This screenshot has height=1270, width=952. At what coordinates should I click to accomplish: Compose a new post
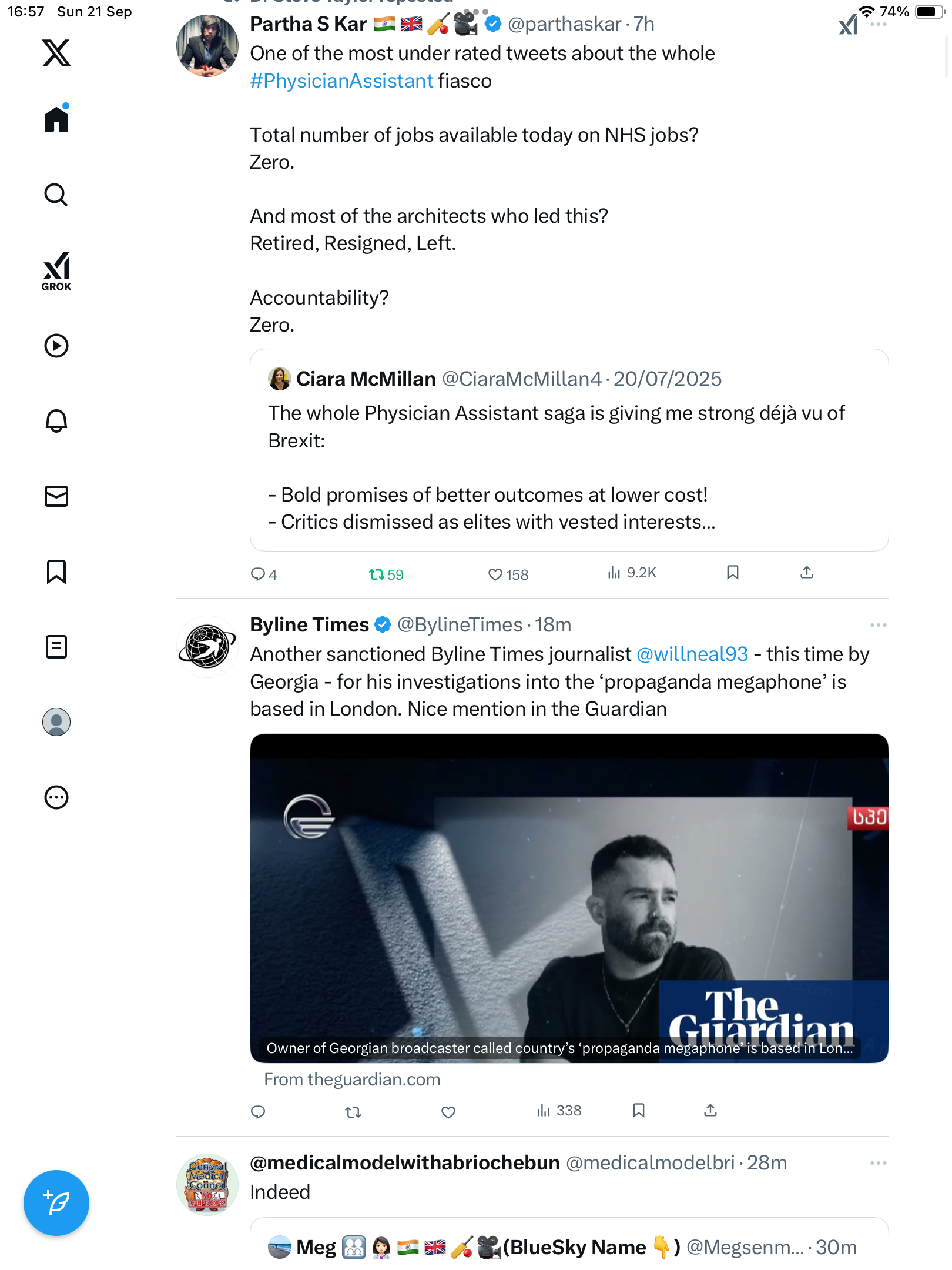point(56,1203)
